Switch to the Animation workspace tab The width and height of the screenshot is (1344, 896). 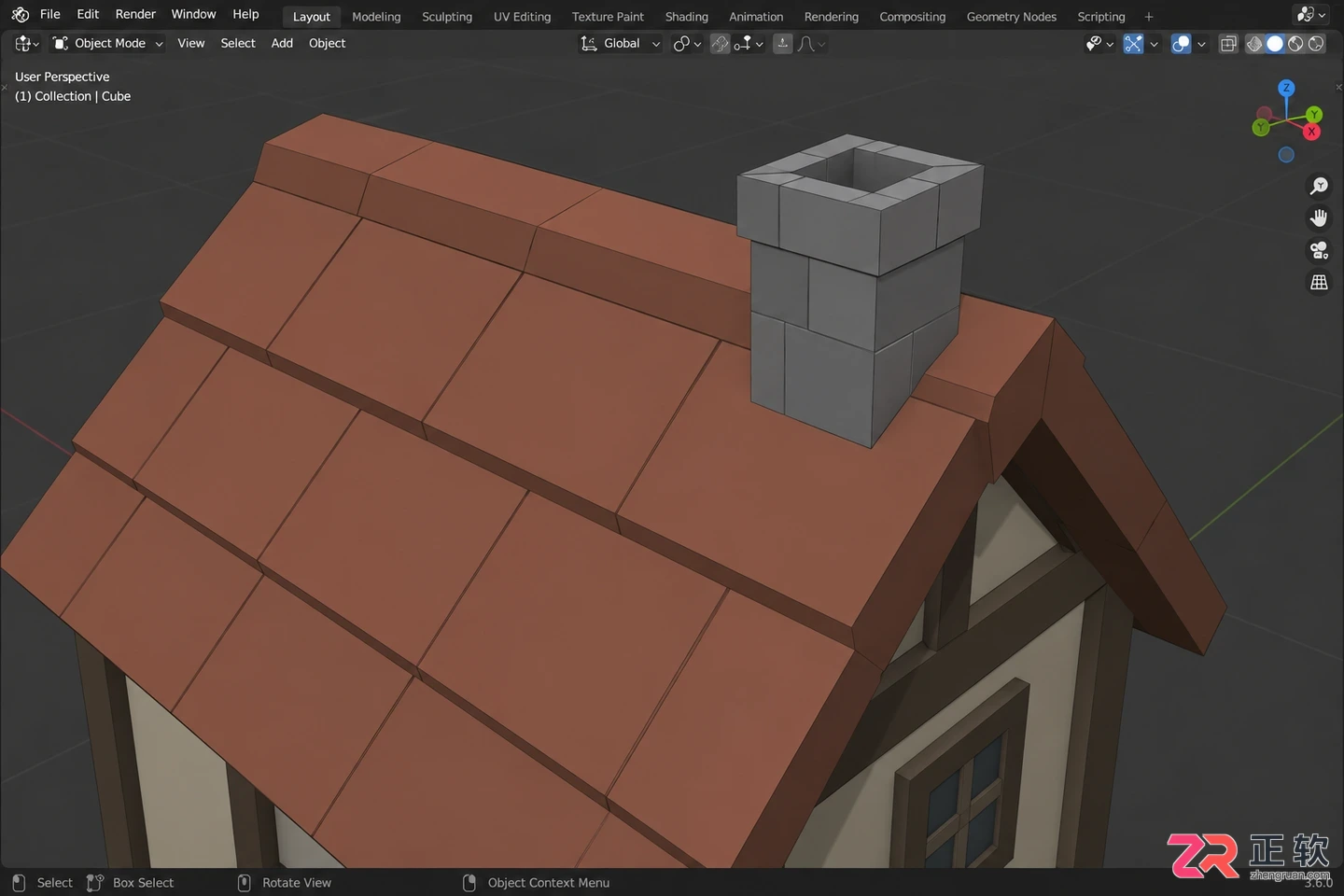756,17
